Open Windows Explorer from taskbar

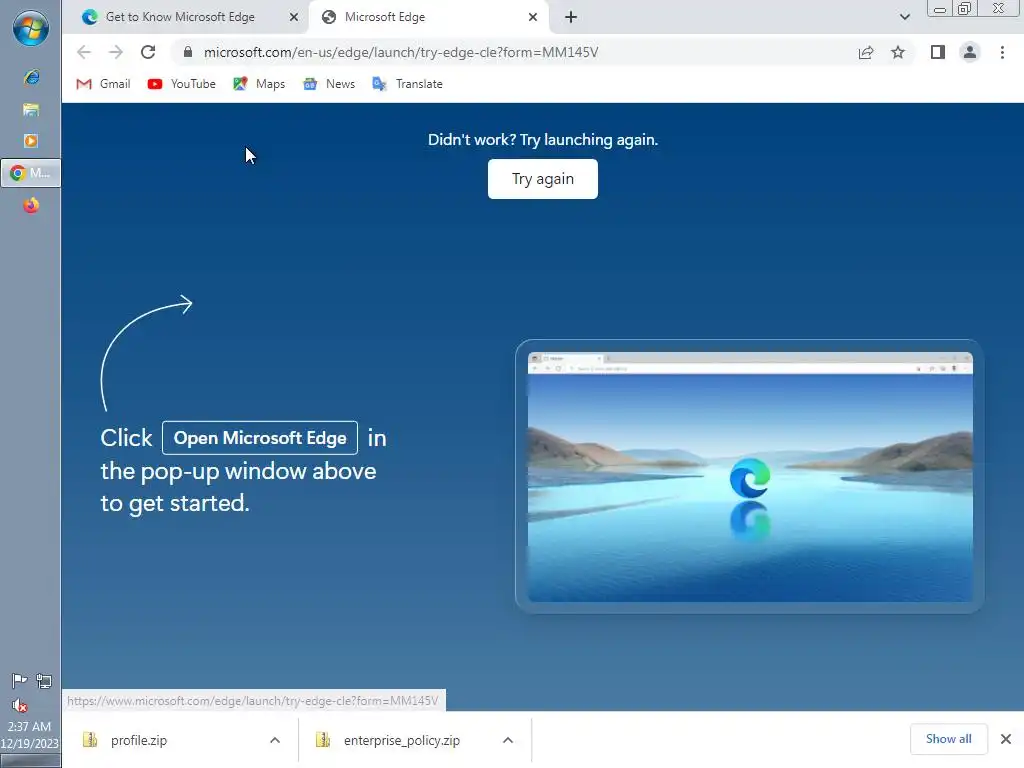point(31,109)
